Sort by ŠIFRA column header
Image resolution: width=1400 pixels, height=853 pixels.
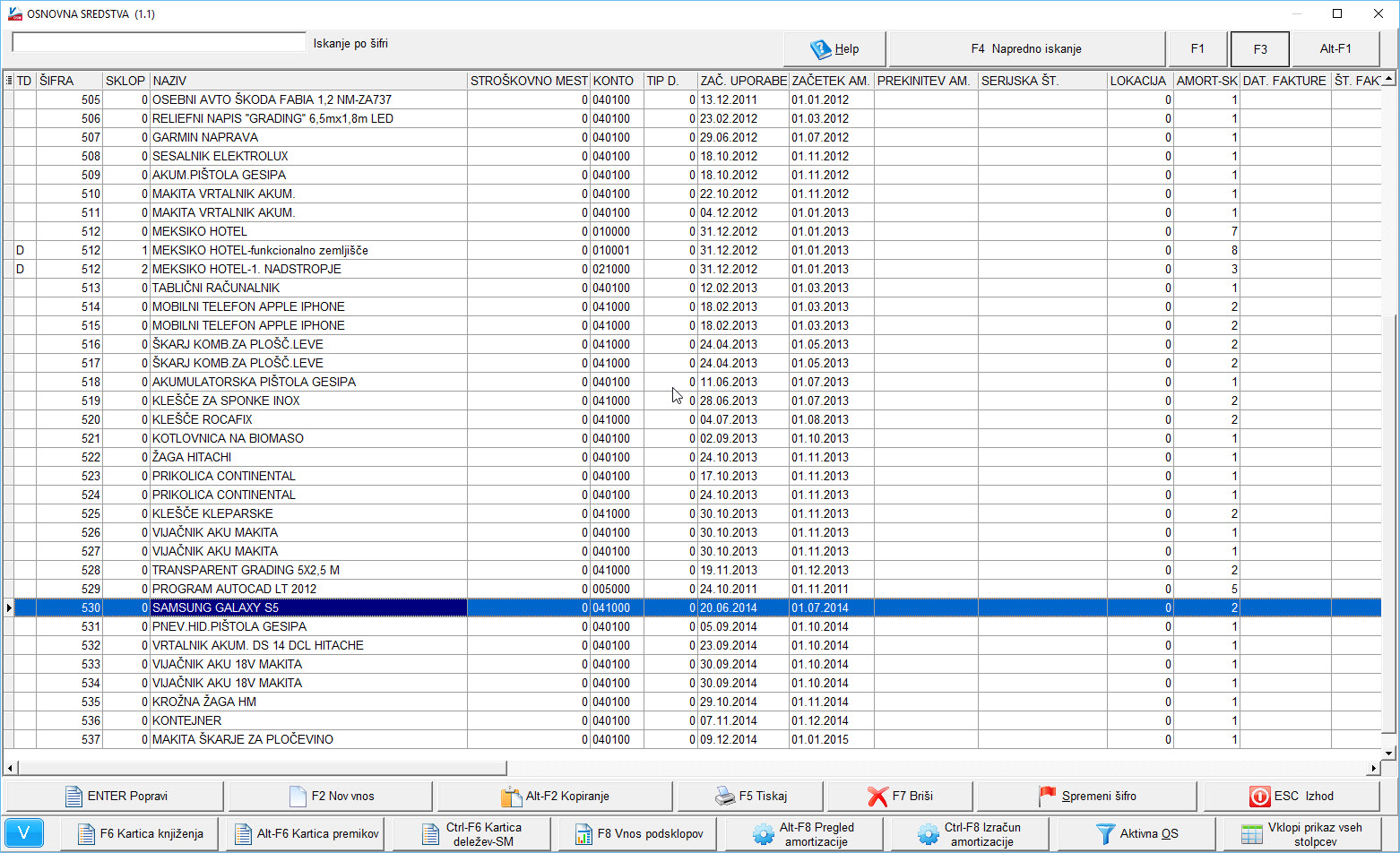pyautogui.click(x=70, y=81)
